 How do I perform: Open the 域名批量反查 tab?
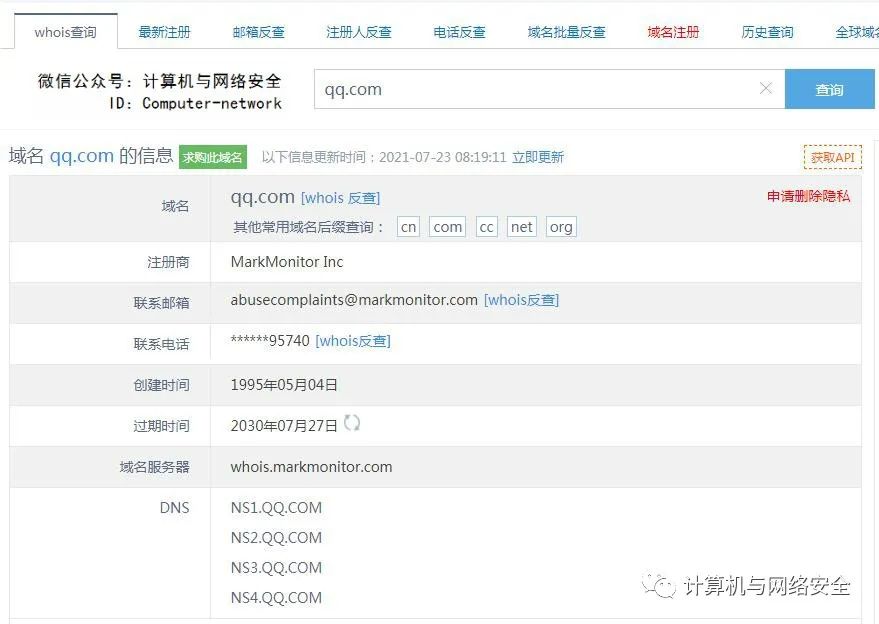566,32
